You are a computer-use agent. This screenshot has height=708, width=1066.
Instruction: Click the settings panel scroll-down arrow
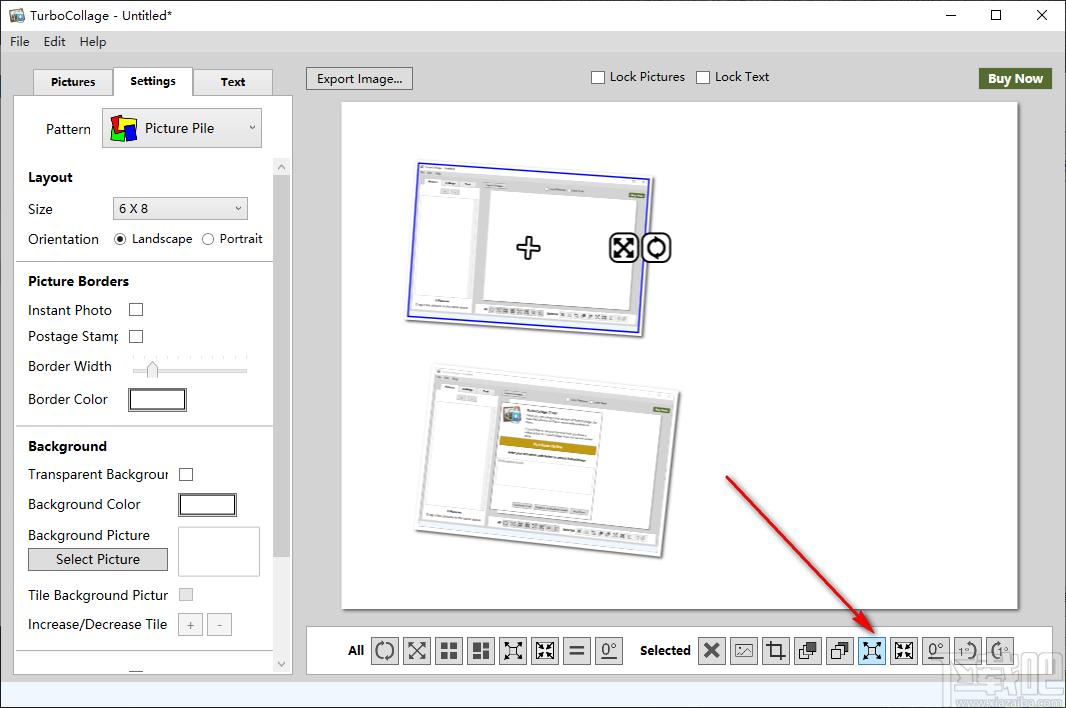click(281, 664)
